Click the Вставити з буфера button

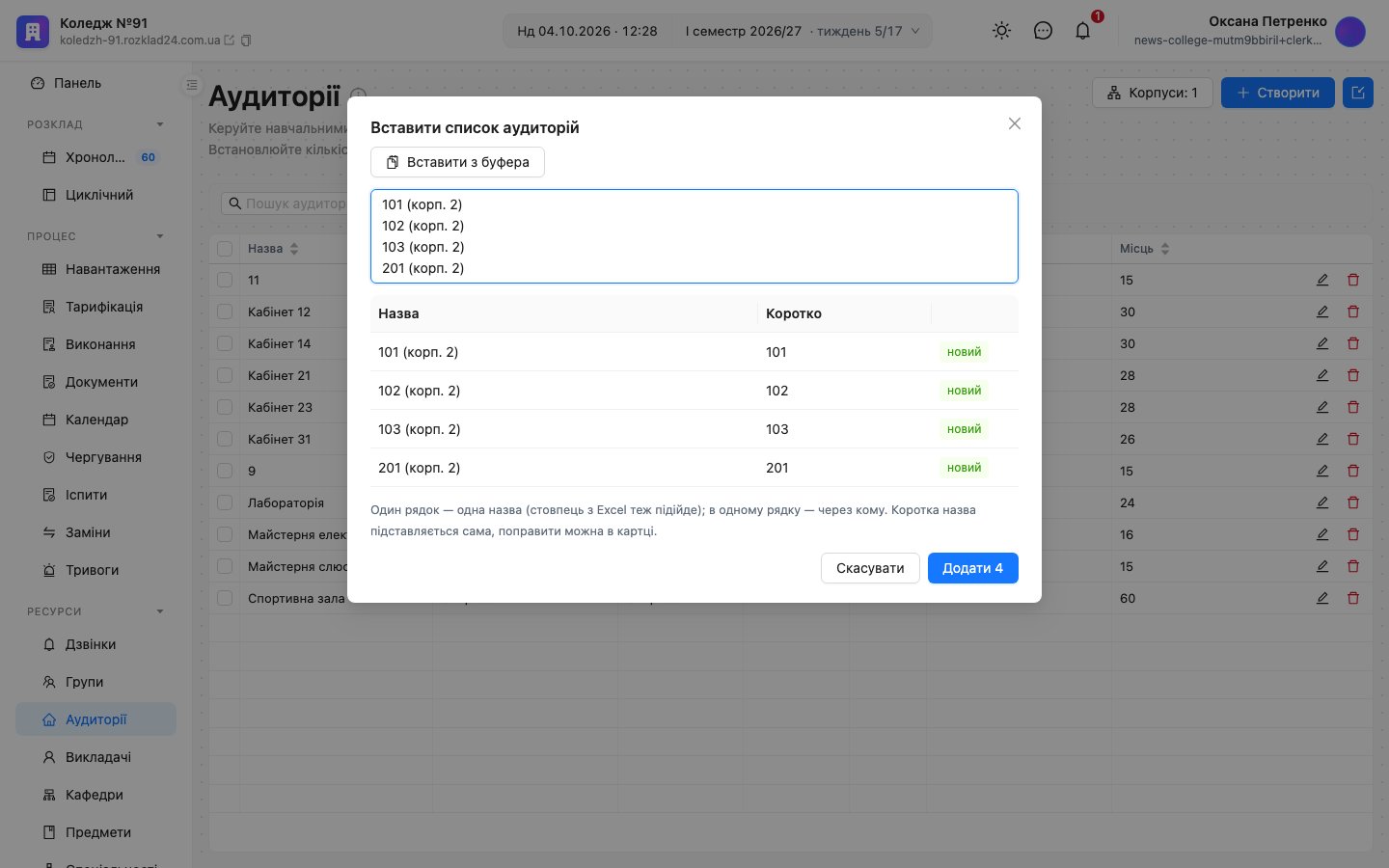pos(457,162)
